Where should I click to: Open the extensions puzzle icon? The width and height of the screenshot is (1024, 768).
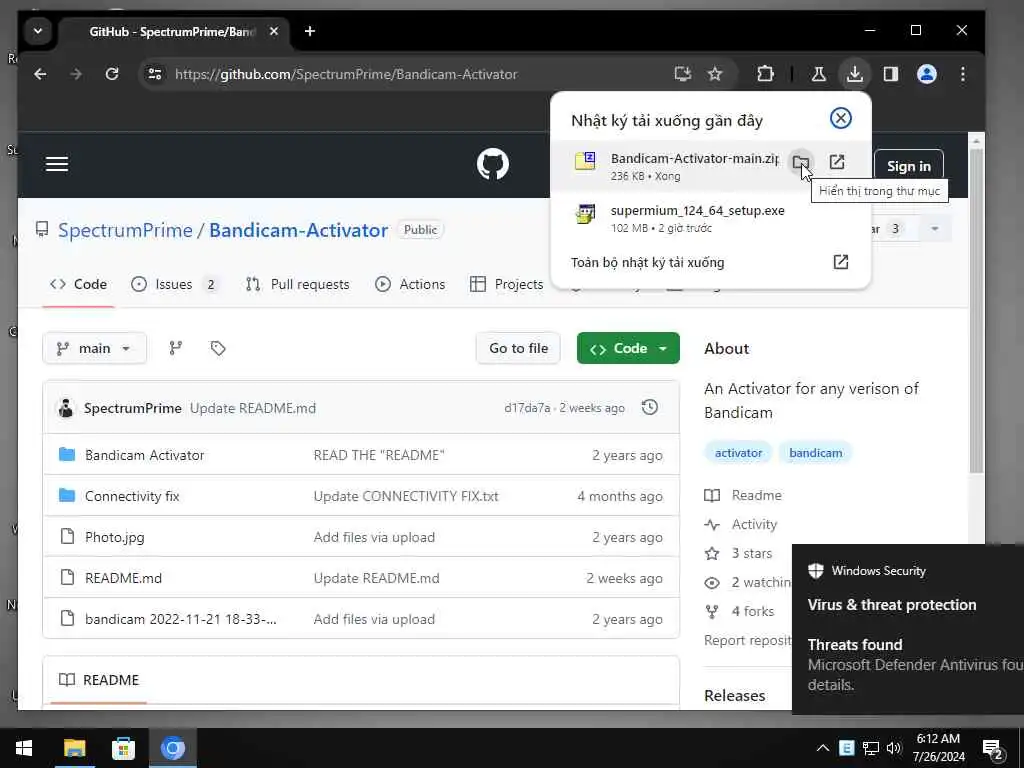point(765,74)
